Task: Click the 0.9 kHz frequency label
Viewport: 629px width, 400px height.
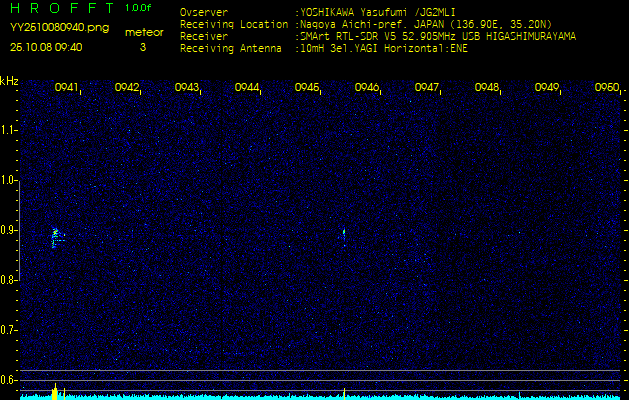Action: [8, 230]
